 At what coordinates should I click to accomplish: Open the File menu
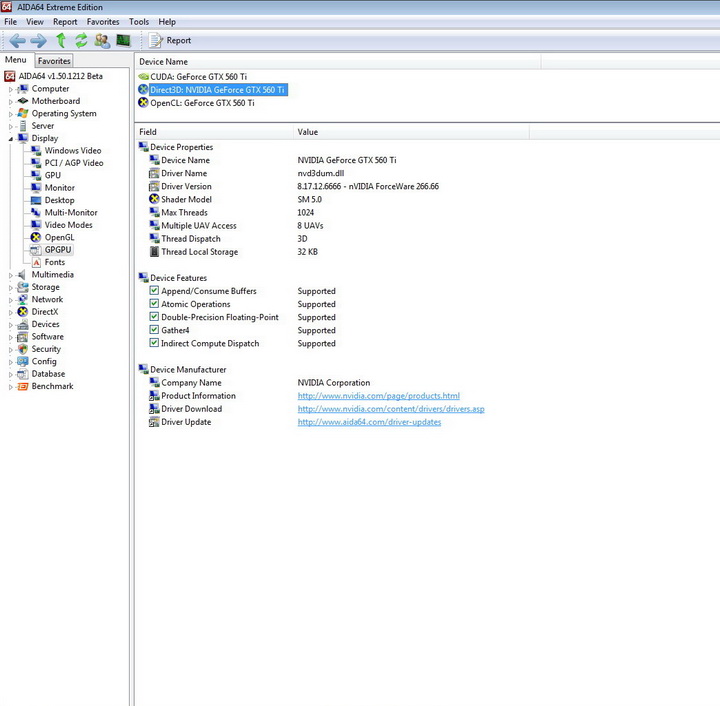coord(10,22)
